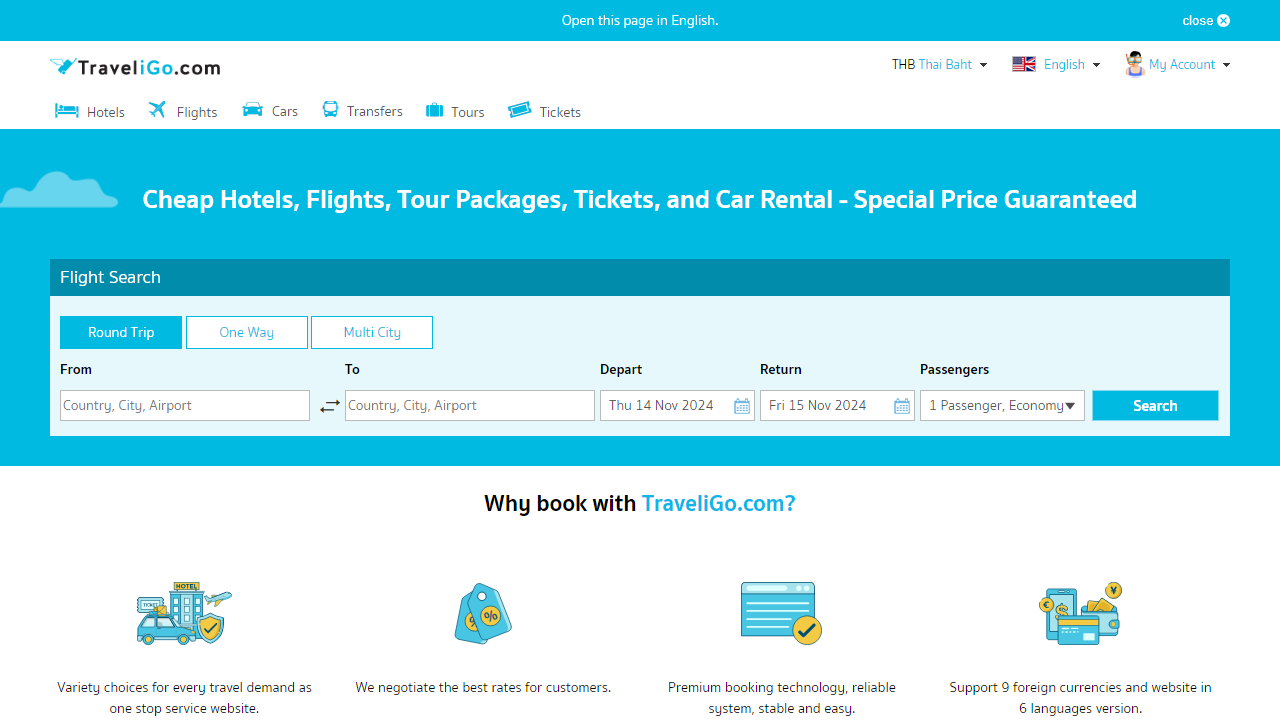Expand the English language selector
Viewport: 1280px width, 720px height.
pos(1056,64)
